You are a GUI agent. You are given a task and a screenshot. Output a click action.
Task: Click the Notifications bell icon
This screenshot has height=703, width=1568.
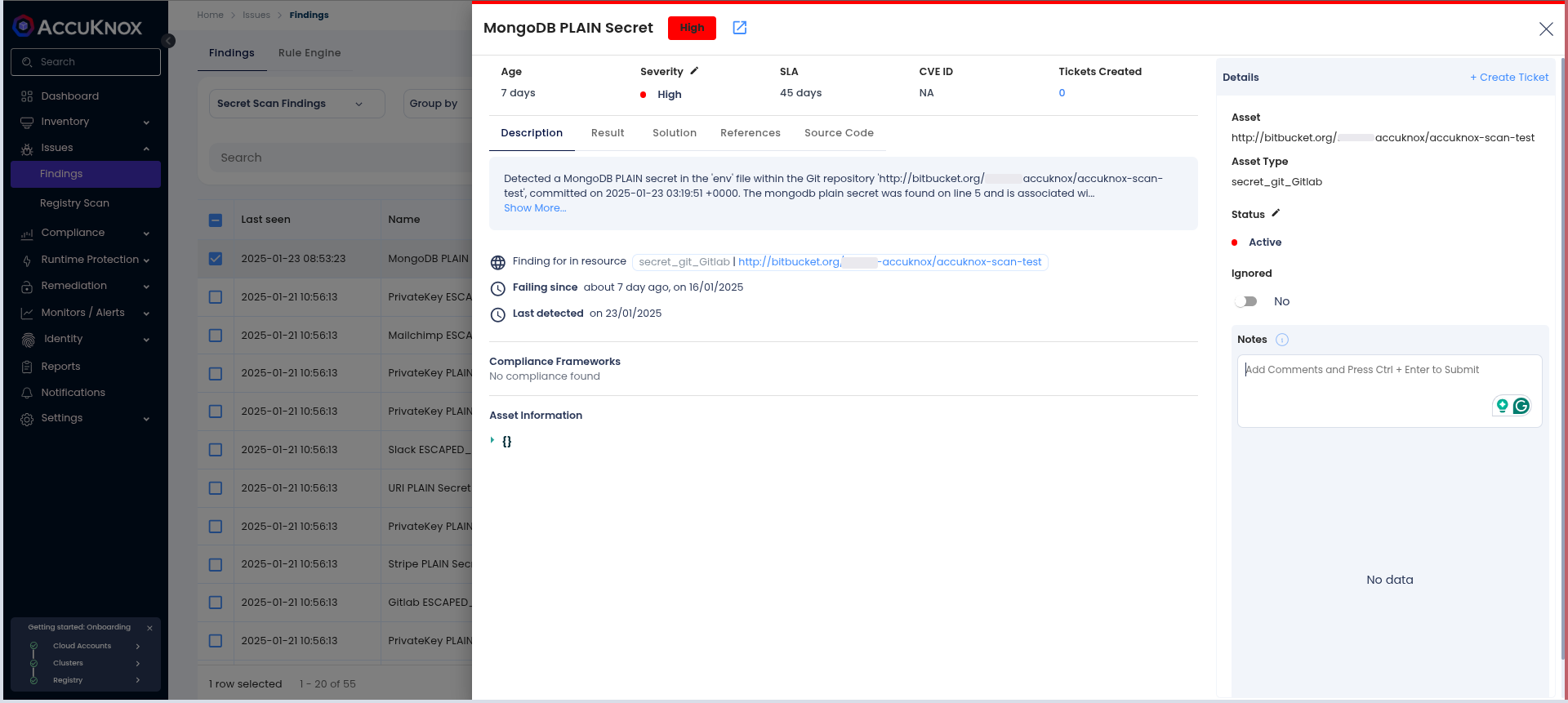tap(27, 393)
